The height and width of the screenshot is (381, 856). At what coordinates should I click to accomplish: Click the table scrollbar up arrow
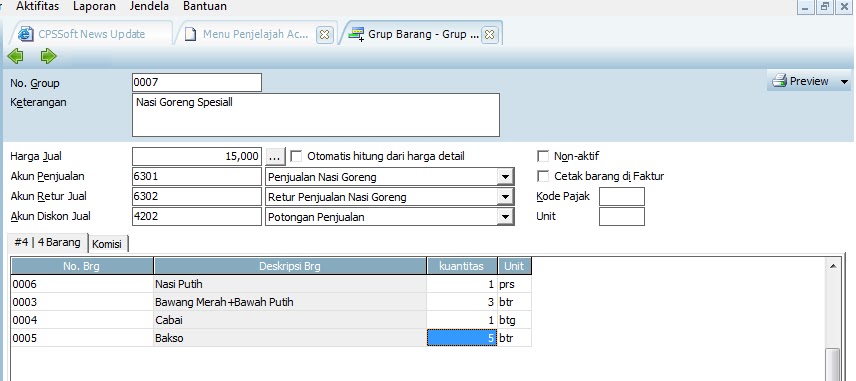coord(833,266)
